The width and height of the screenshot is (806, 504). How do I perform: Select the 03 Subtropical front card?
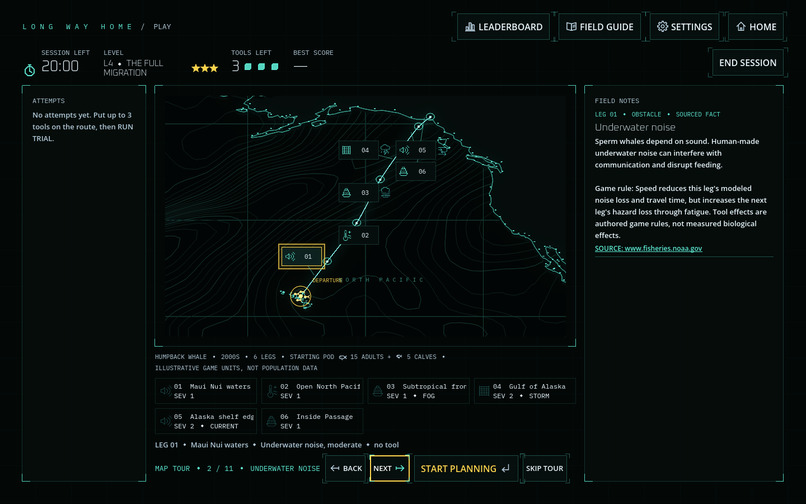click(418, 391)
